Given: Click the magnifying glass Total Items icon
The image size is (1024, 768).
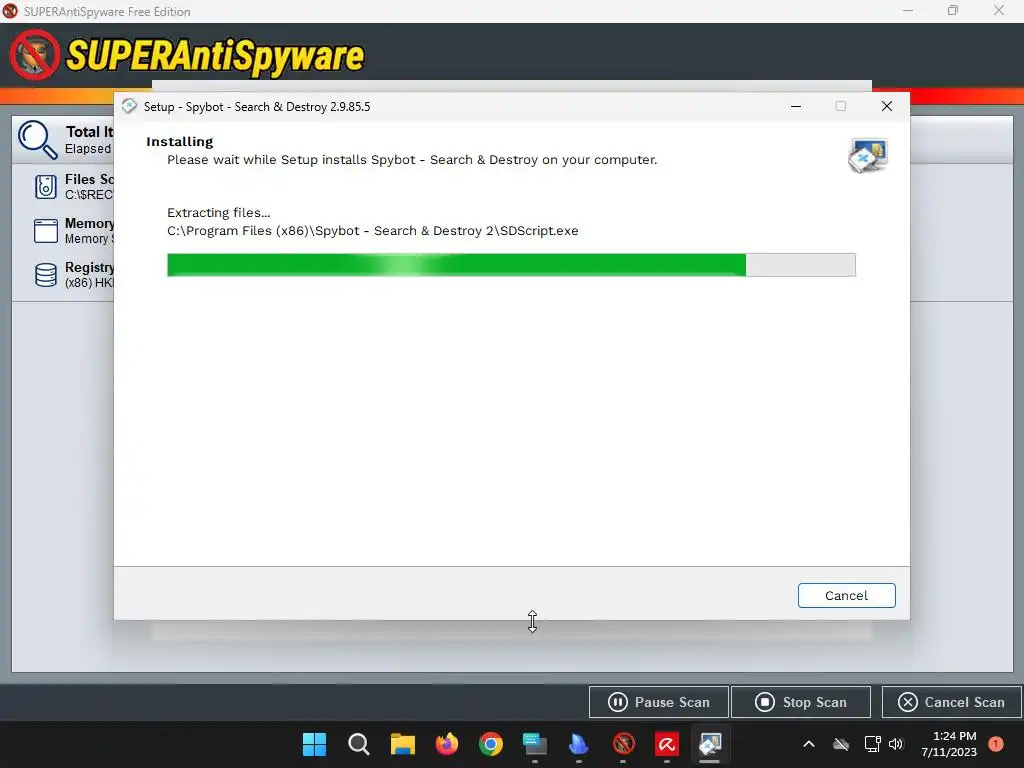Looking at the screenshot, I should [37, 140].
